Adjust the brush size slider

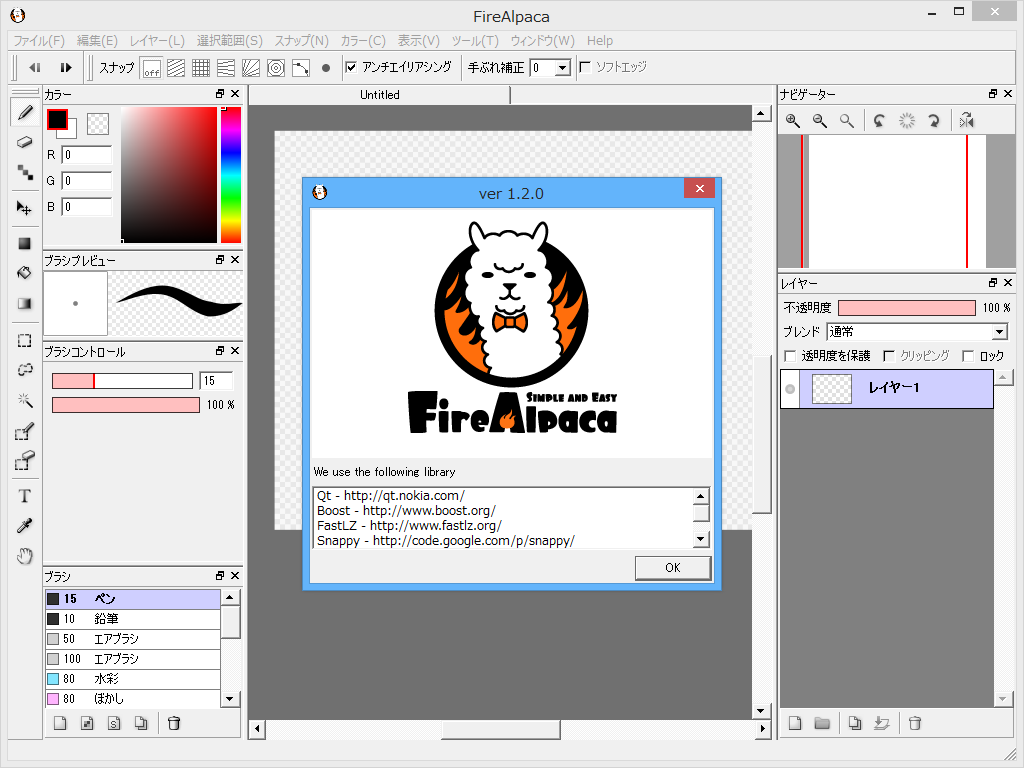pos(122,381)
